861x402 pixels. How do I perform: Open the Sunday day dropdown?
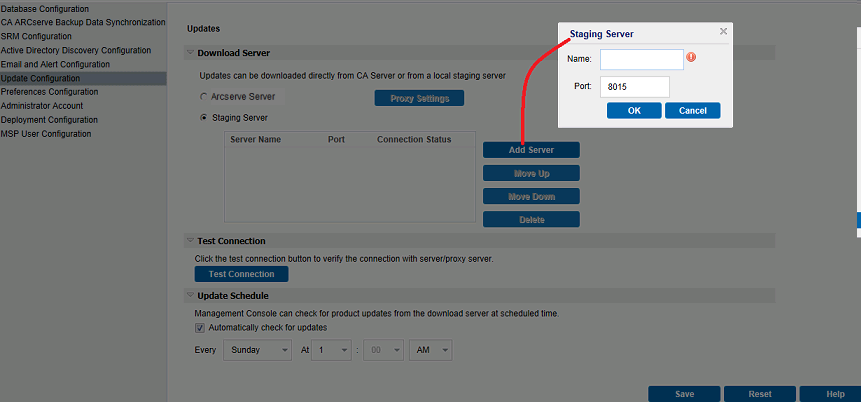(x=258, y=350)
